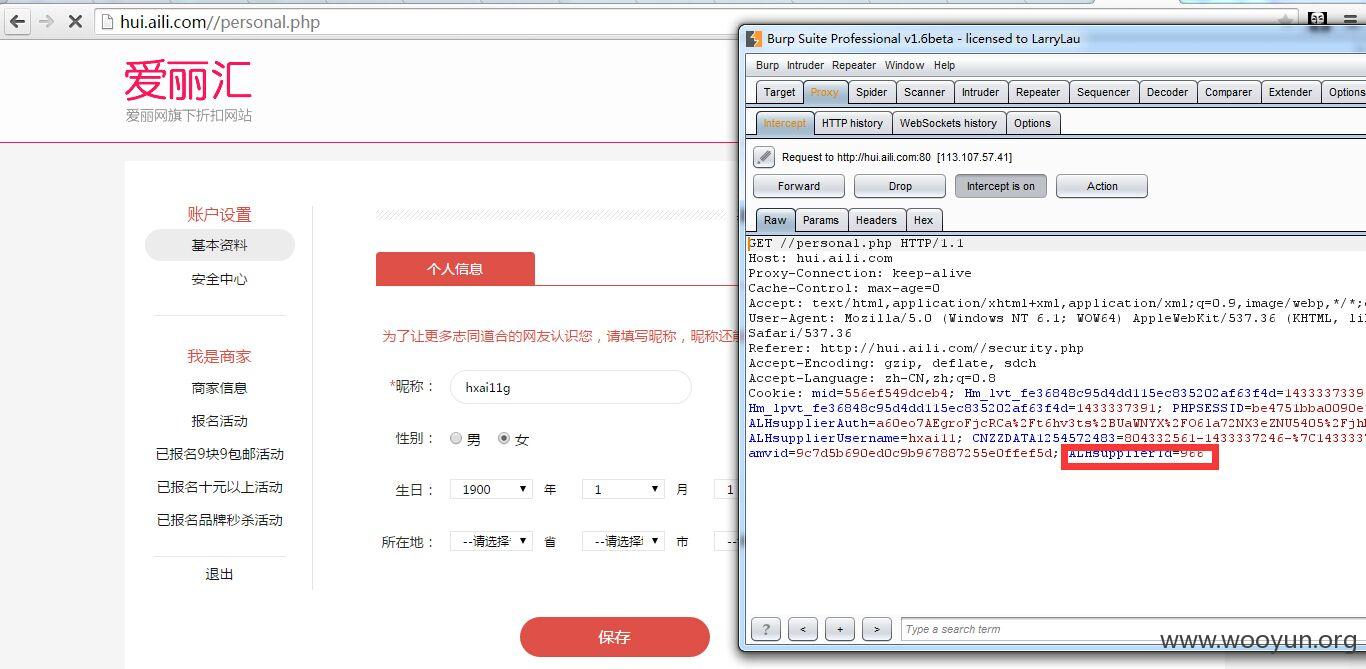Open the city --请选择 dropdown
This screenshot has width=1366, height=669.
pyautogui.click(x=623, y=541)
